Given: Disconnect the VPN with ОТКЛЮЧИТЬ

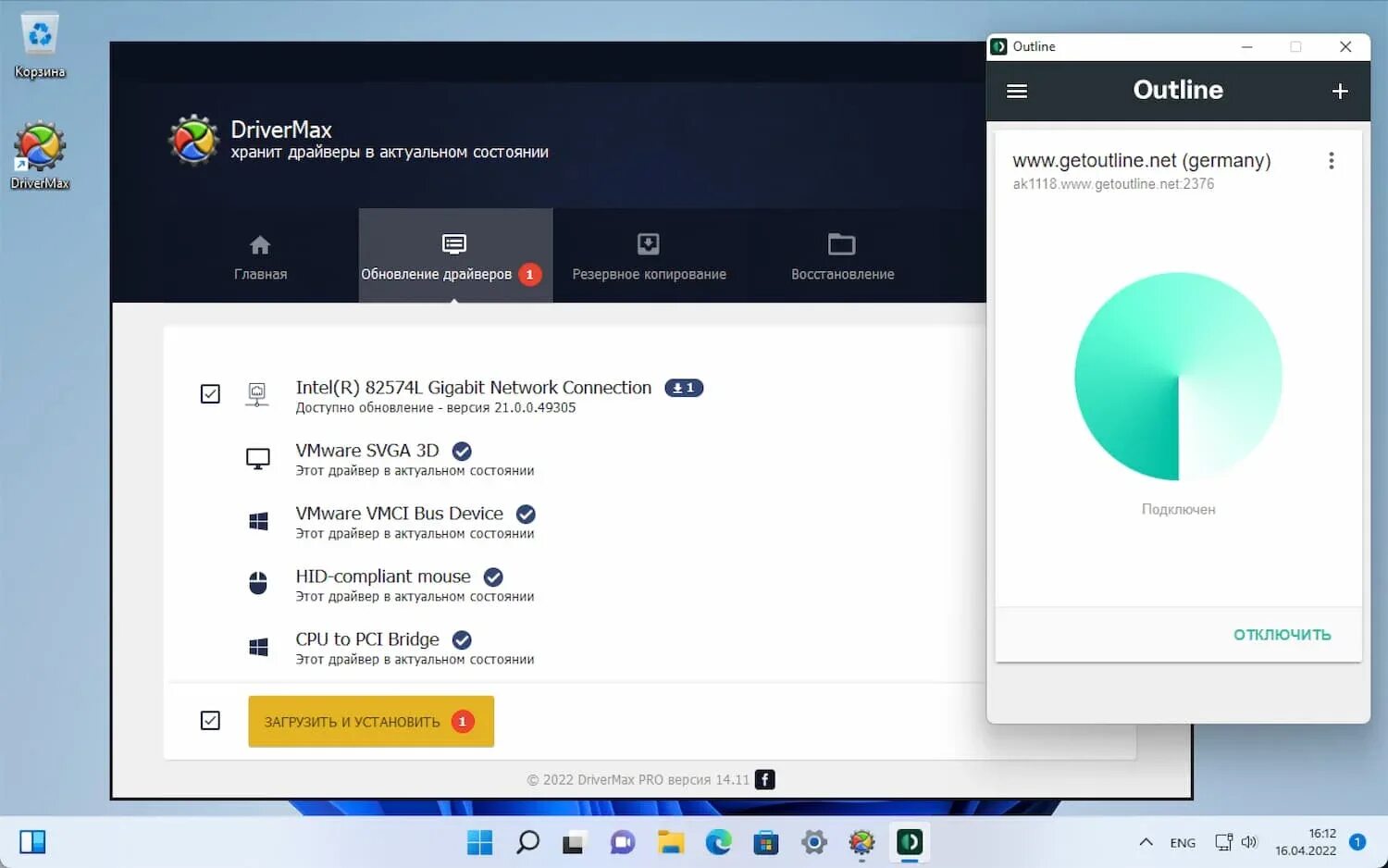Looking at the screenshot, I should pos(1282,635).
